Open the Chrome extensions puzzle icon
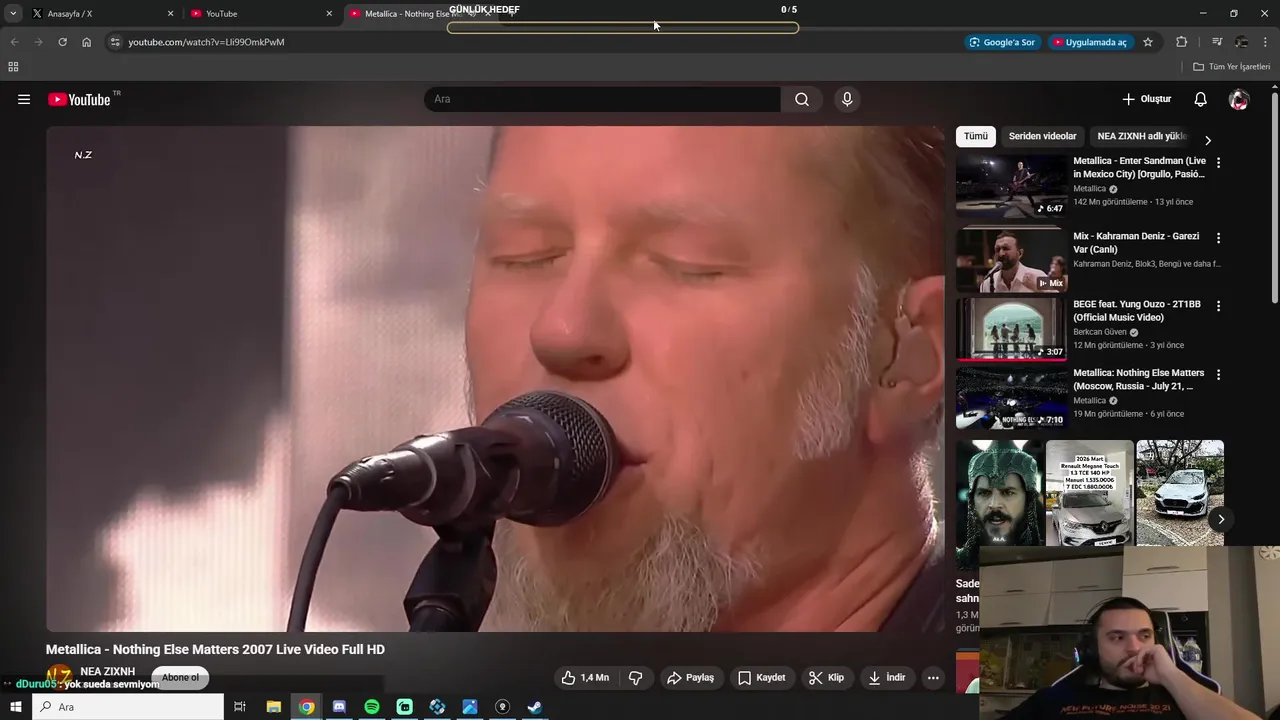Image resolution: width=1280 pixels, height=720 pixels. click(x=1182, y=42)
